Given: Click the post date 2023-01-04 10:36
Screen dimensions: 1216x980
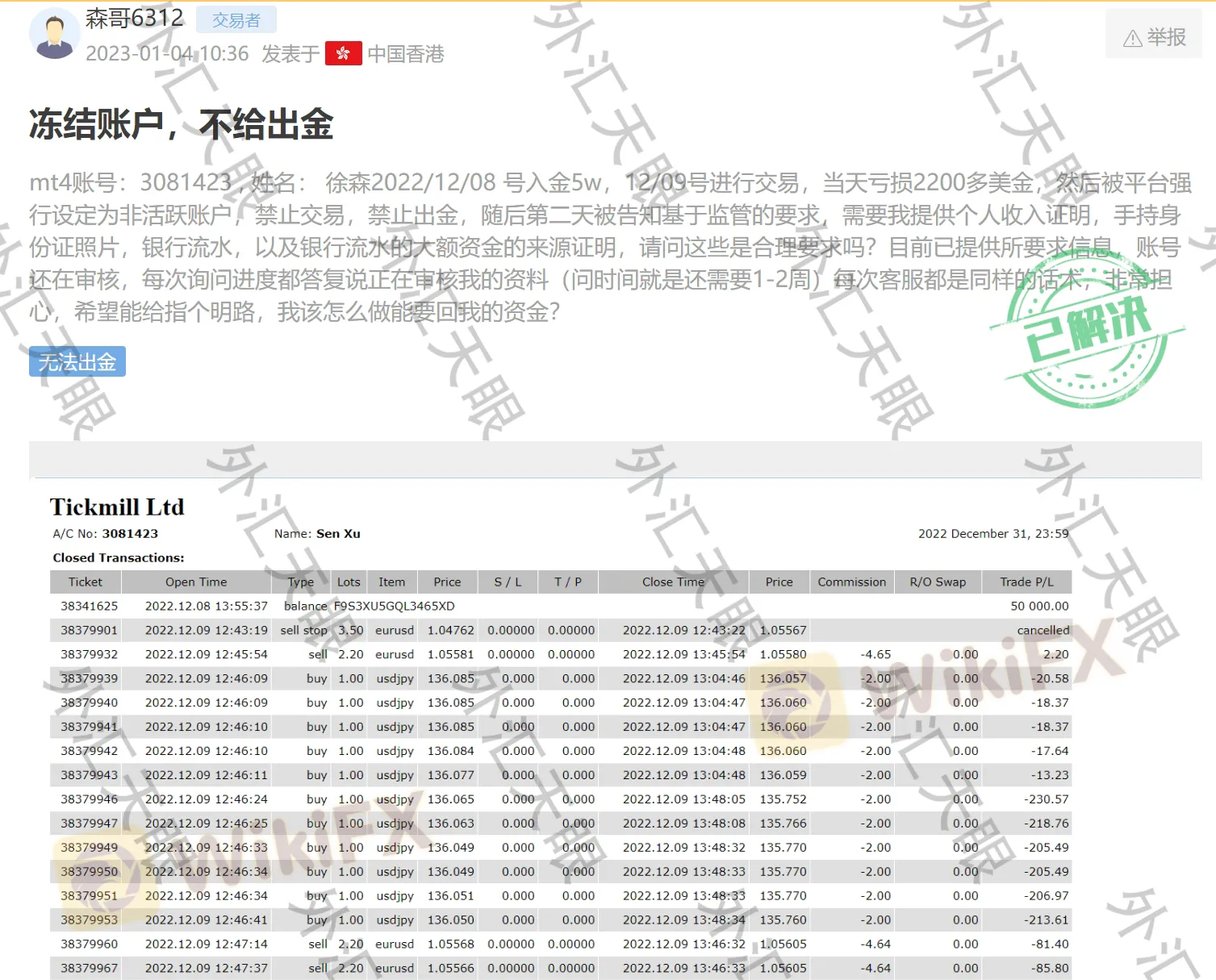Looking at the screenshot, I should click(x=167, y=54).
